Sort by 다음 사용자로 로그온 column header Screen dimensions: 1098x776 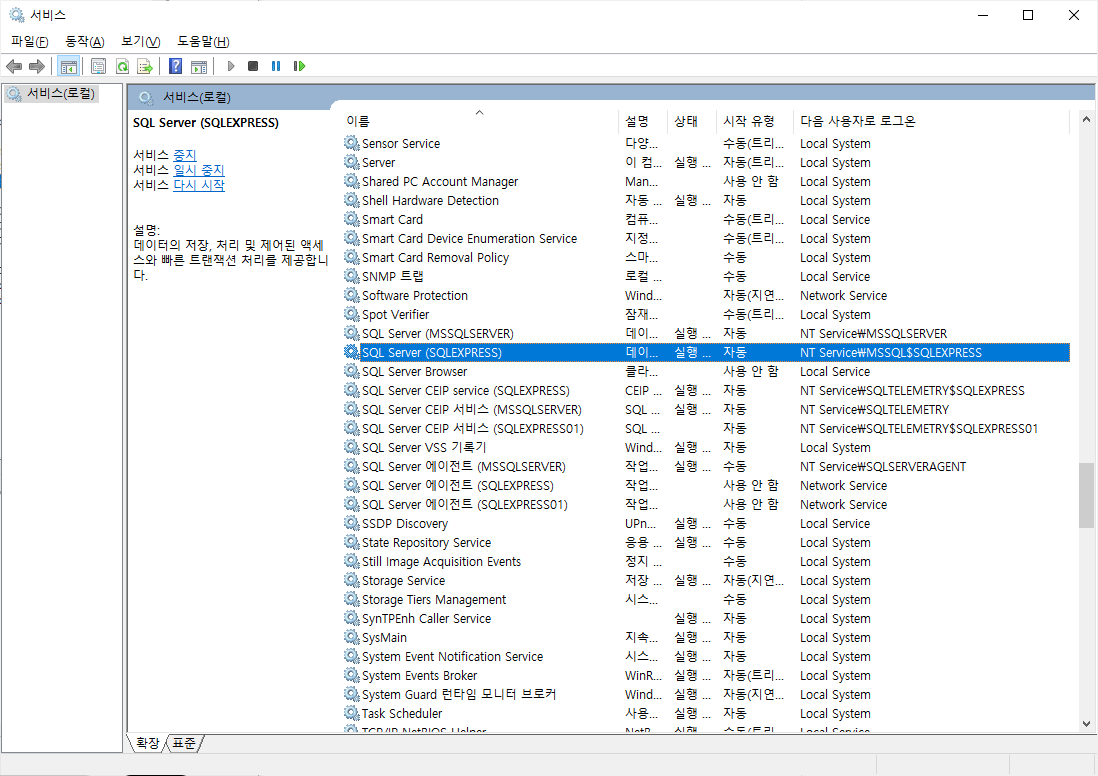point(932,121)
